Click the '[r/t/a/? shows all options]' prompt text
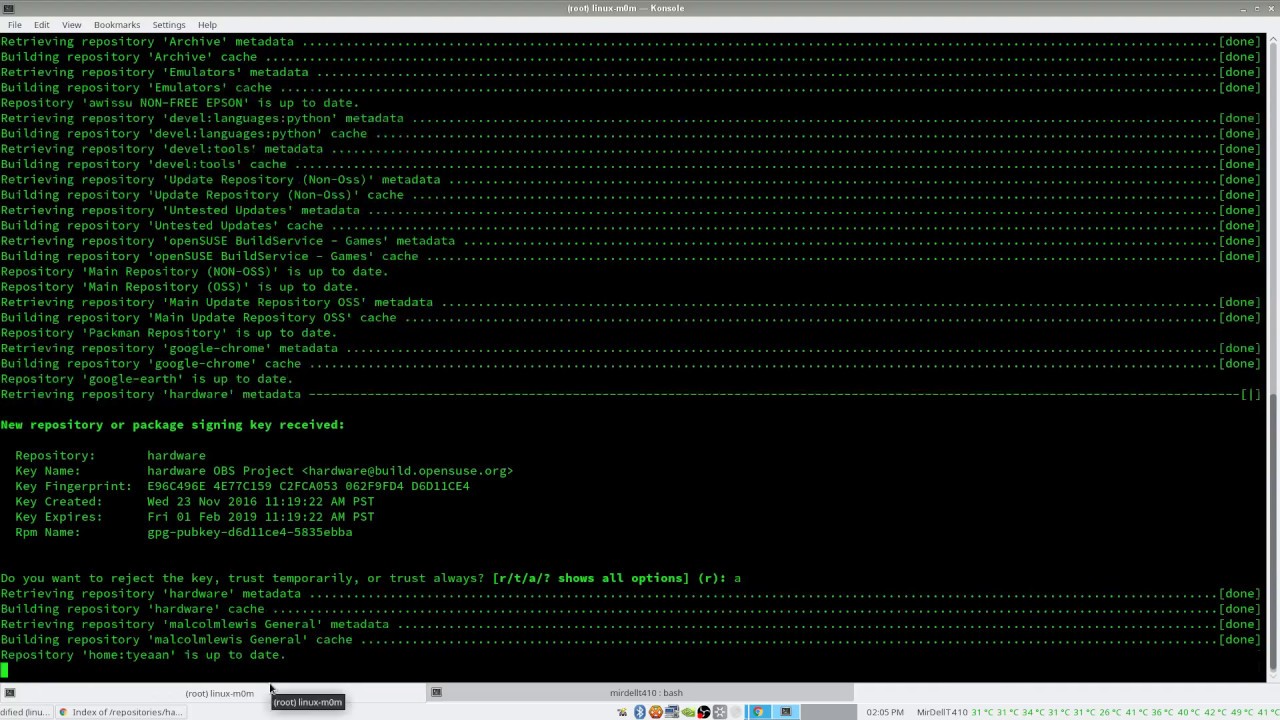1280x720 pixels. (590, 578)
